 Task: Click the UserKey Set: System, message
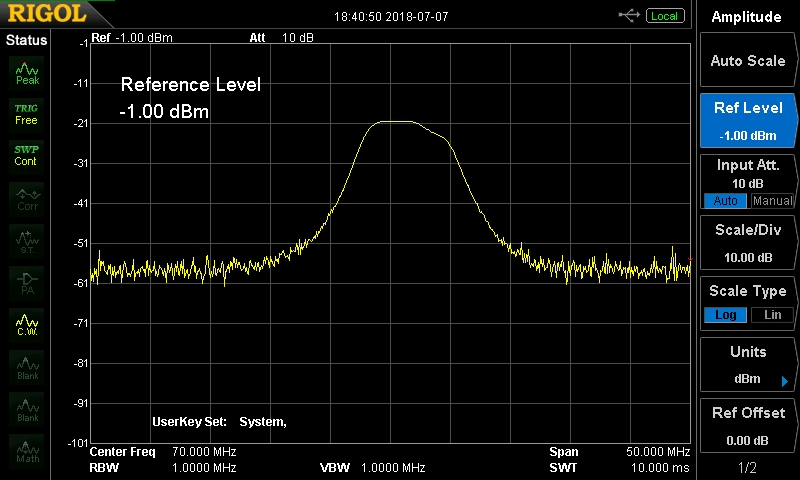219,422
